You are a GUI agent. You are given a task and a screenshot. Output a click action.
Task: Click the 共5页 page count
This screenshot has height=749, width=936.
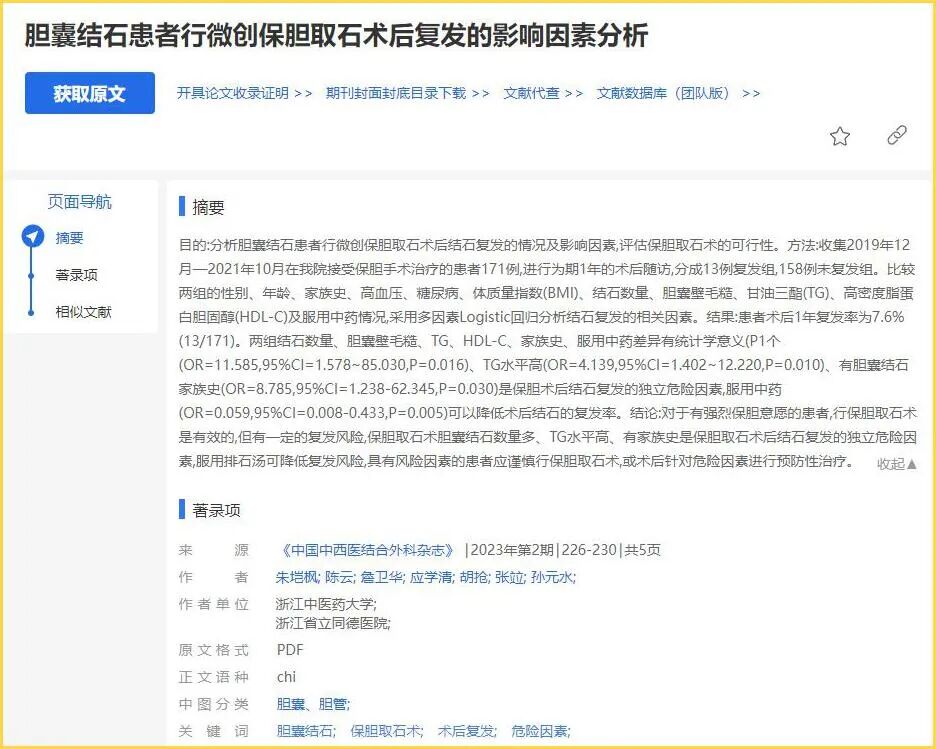(642, 550)
